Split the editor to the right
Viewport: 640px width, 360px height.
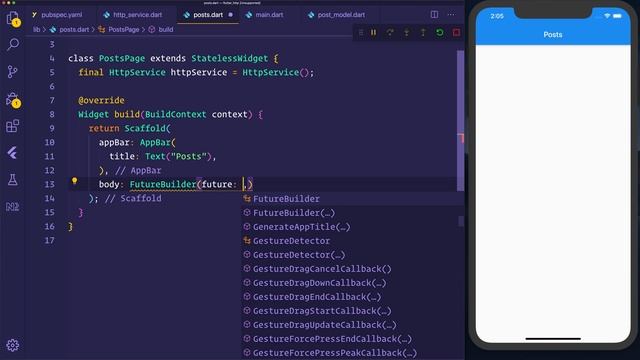[434, 15]
